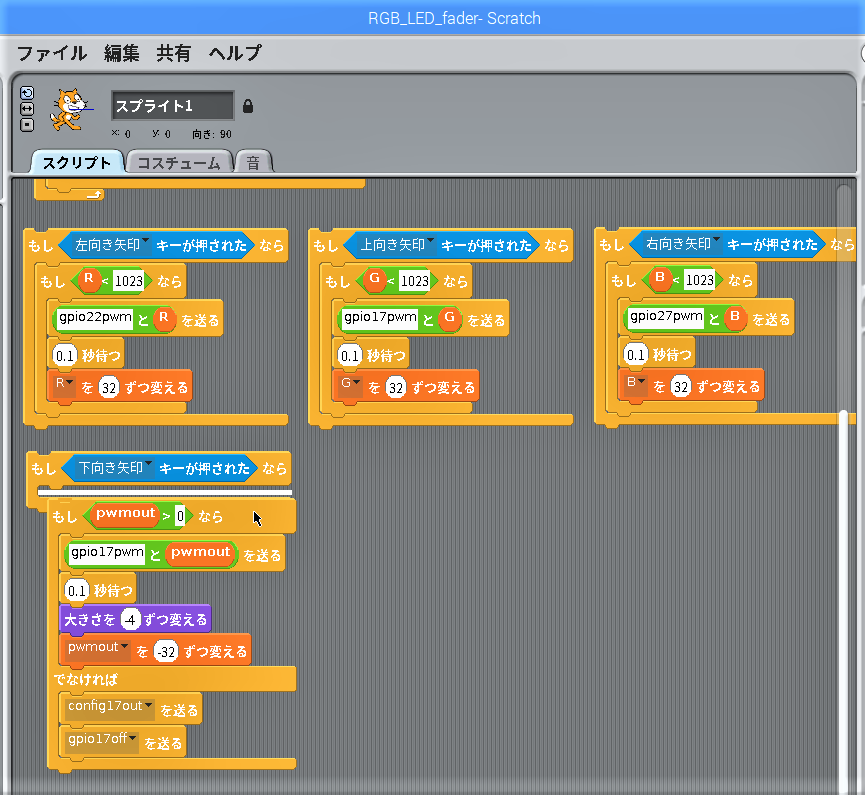
Task: Switch to the コスチューム tab
Action: [179, 163]
